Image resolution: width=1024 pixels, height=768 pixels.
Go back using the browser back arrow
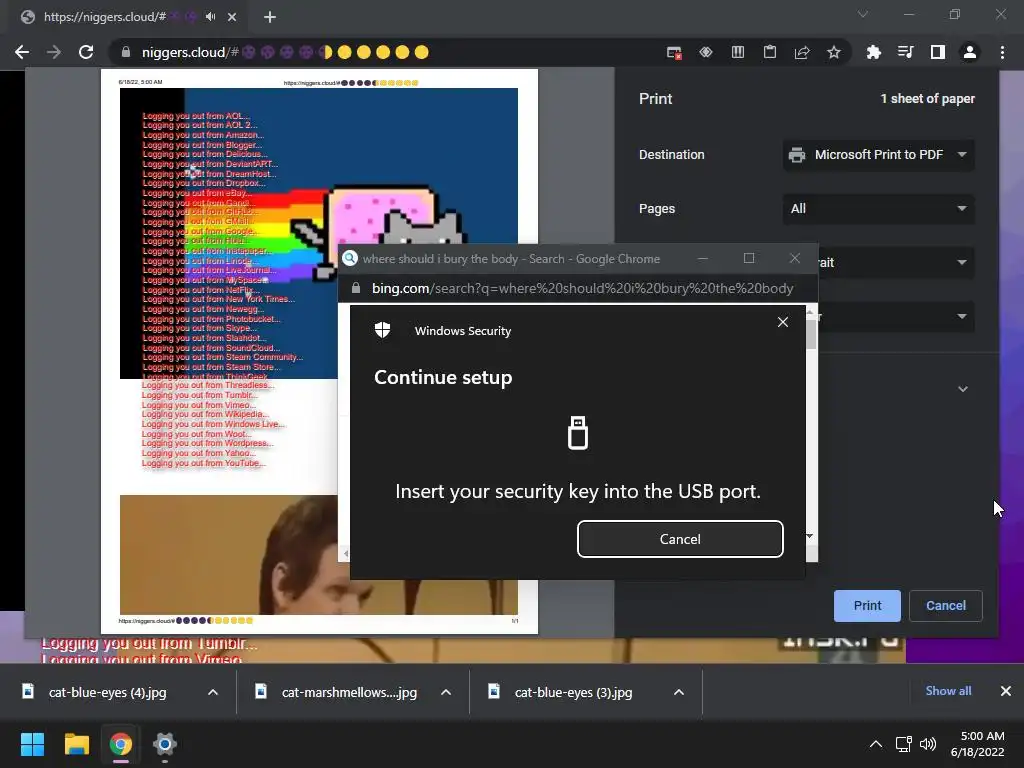tap(22, 52)
